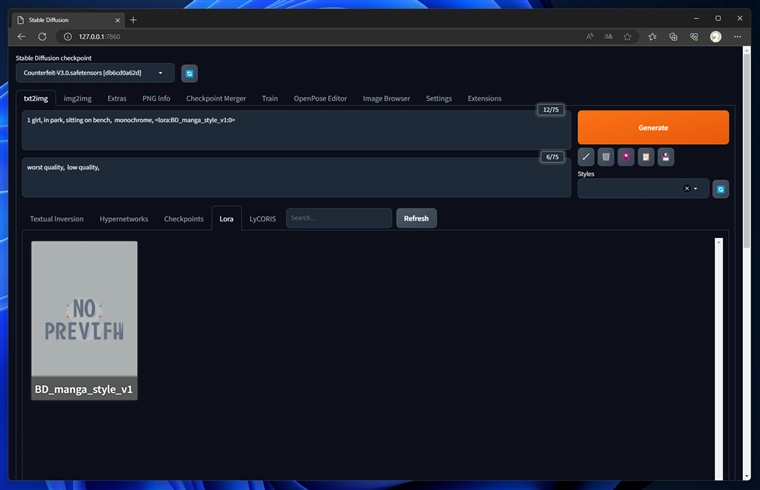760x490 pixels.
Task: Open the Image Browser tab
Action: (x=386, y=98)
